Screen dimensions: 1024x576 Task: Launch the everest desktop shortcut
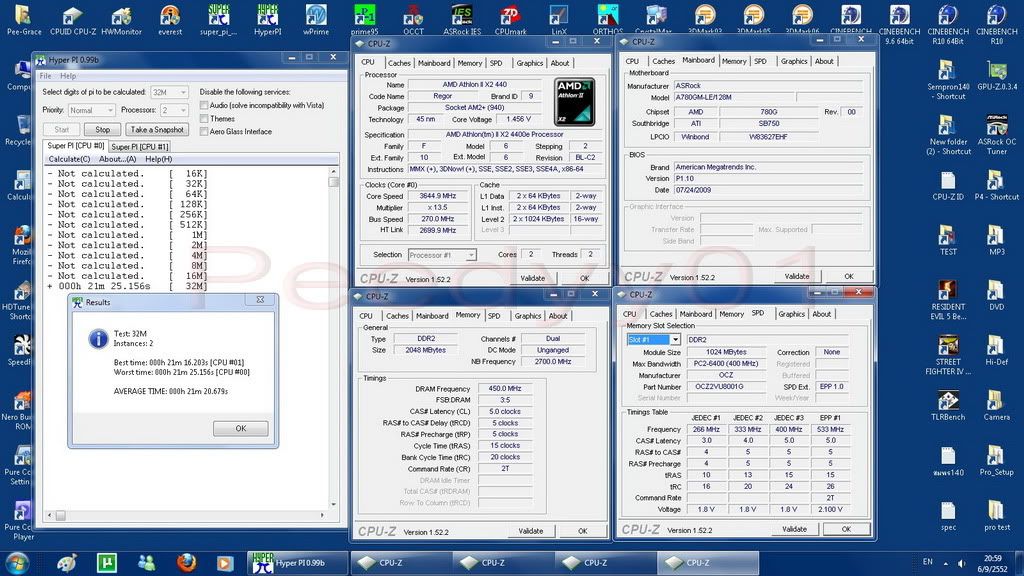click(x=170, y=20)
